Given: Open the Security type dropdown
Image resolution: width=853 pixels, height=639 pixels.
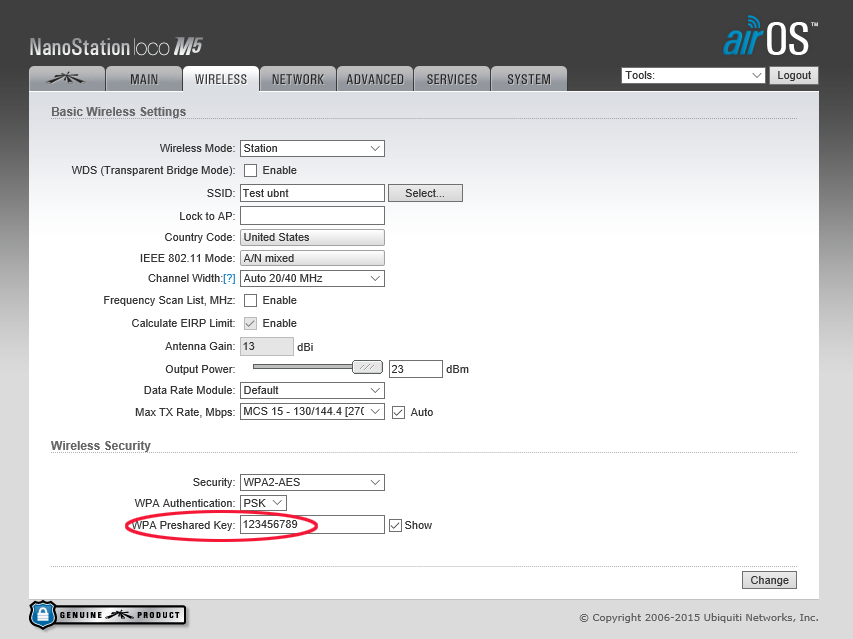Looking at the screenshot, I should click(312, 482).
